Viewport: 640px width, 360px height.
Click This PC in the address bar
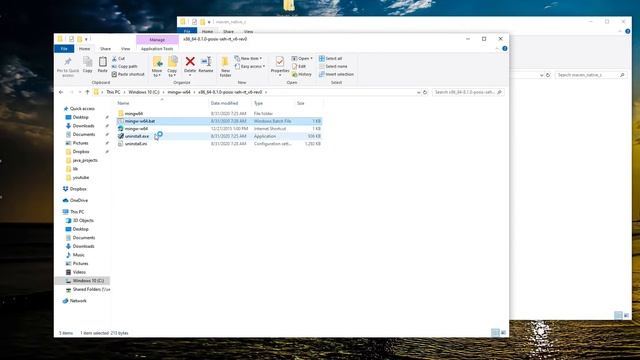(x=113, y=92)
